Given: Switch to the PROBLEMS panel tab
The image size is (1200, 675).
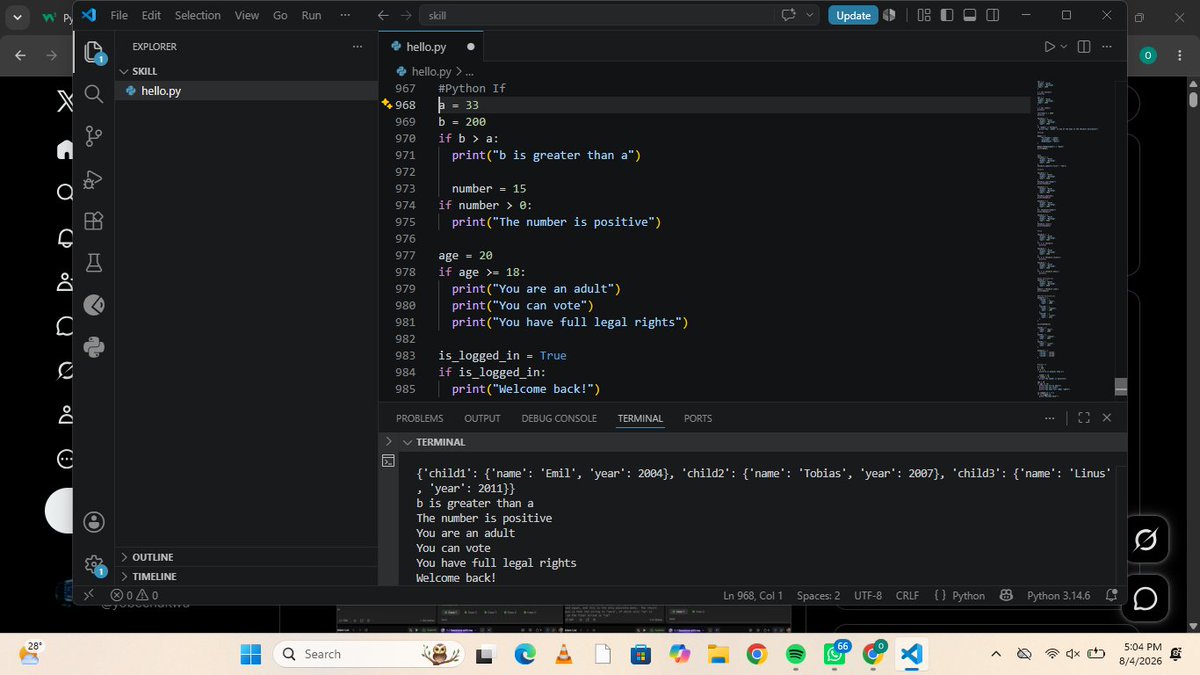Looking at the screenshot, I should [420, 418].
